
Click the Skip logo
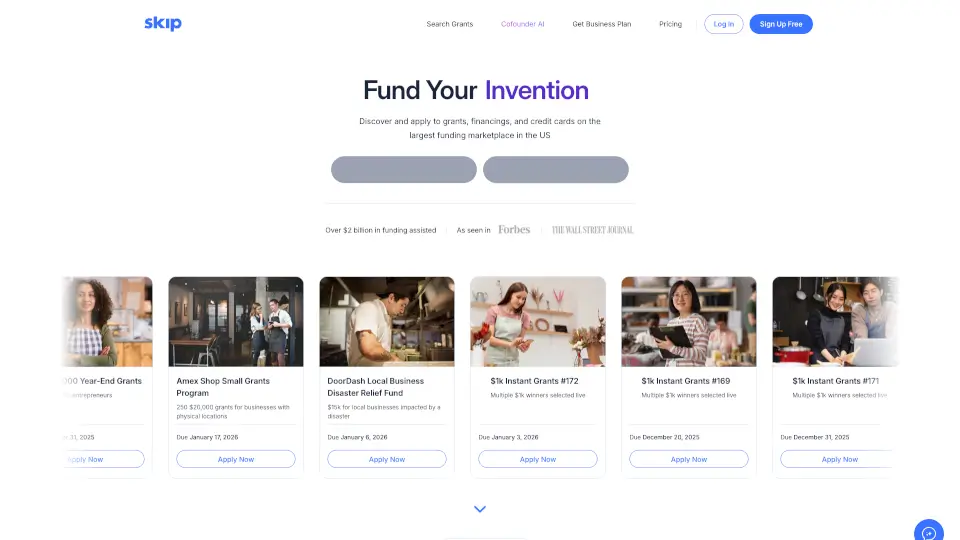coord(163,23)
